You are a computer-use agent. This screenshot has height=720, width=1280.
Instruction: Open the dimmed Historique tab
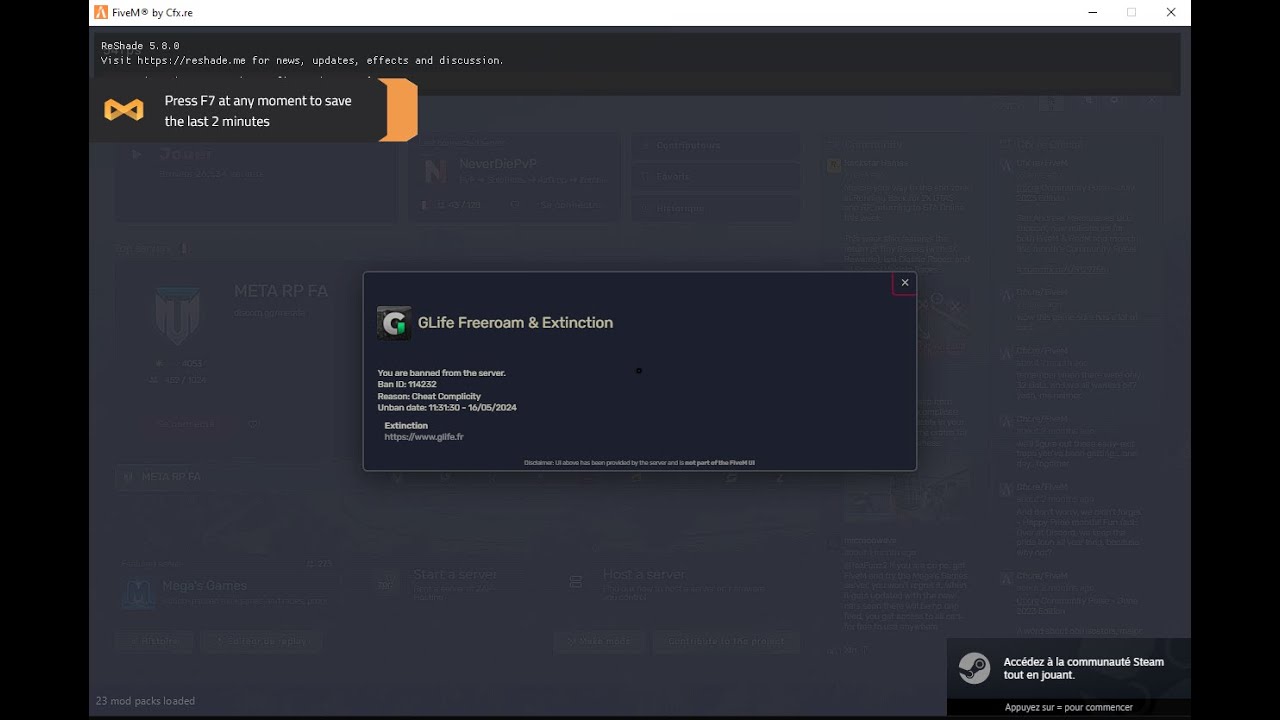point(717,209)
